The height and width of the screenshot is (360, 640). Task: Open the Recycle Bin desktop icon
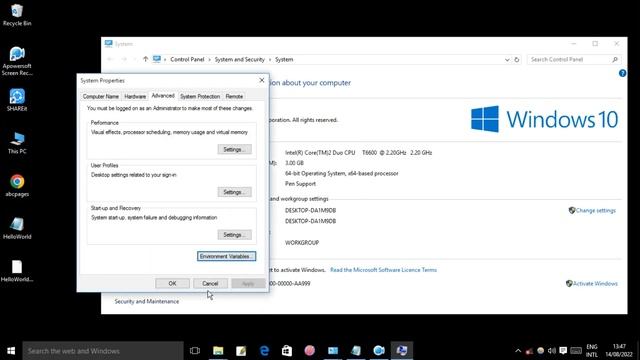17,15
